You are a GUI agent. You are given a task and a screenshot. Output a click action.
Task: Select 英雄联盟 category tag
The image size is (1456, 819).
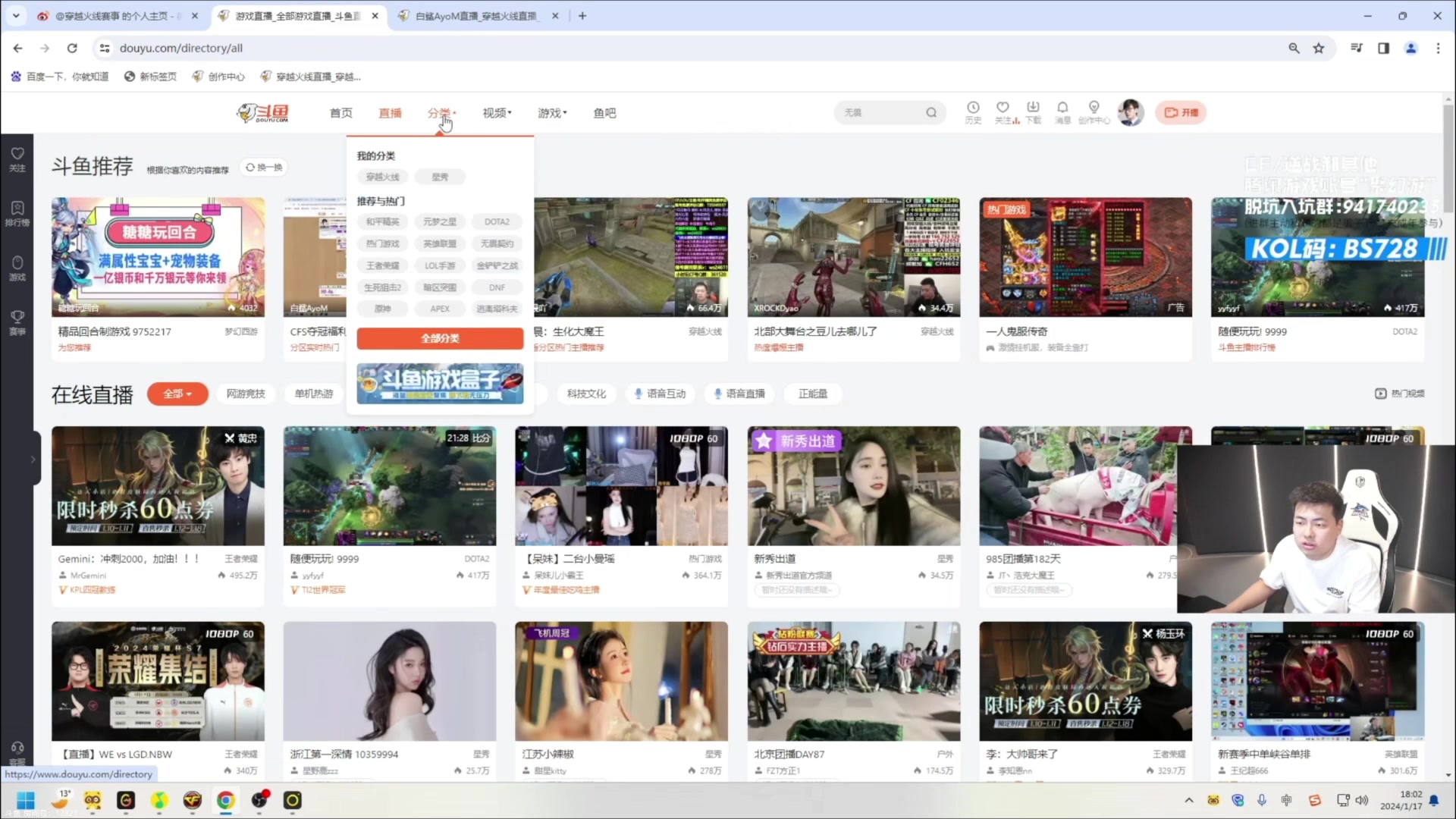440,243
